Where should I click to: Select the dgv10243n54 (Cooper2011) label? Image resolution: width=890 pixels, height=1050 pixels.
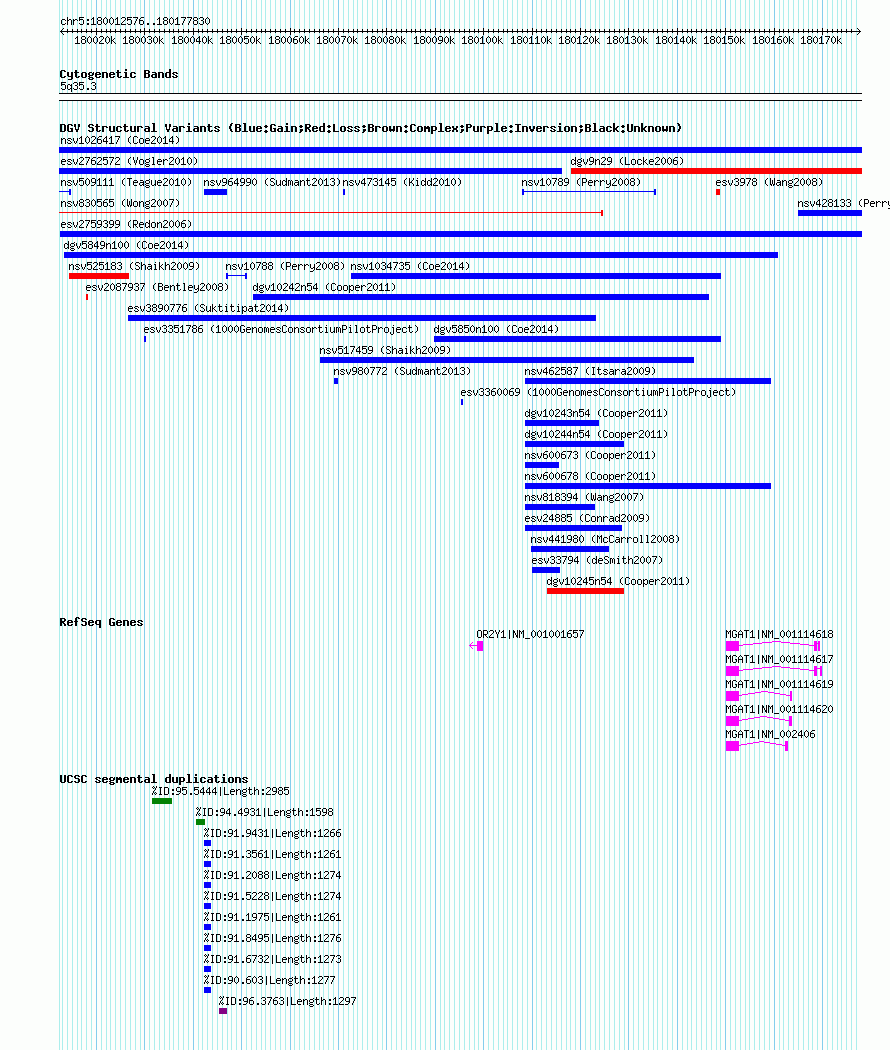[596, 414]
